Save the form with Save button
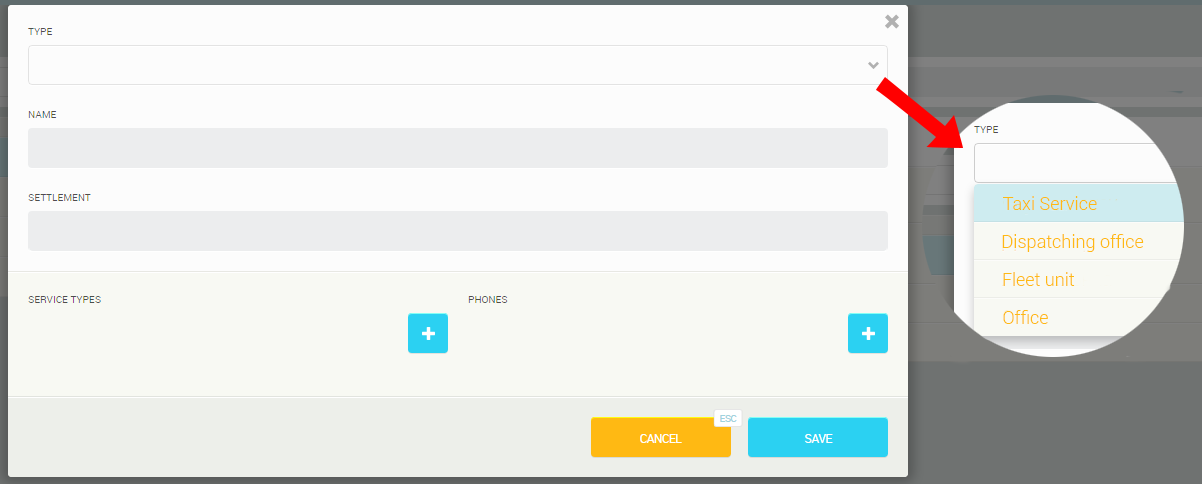 tap(817, 438)
